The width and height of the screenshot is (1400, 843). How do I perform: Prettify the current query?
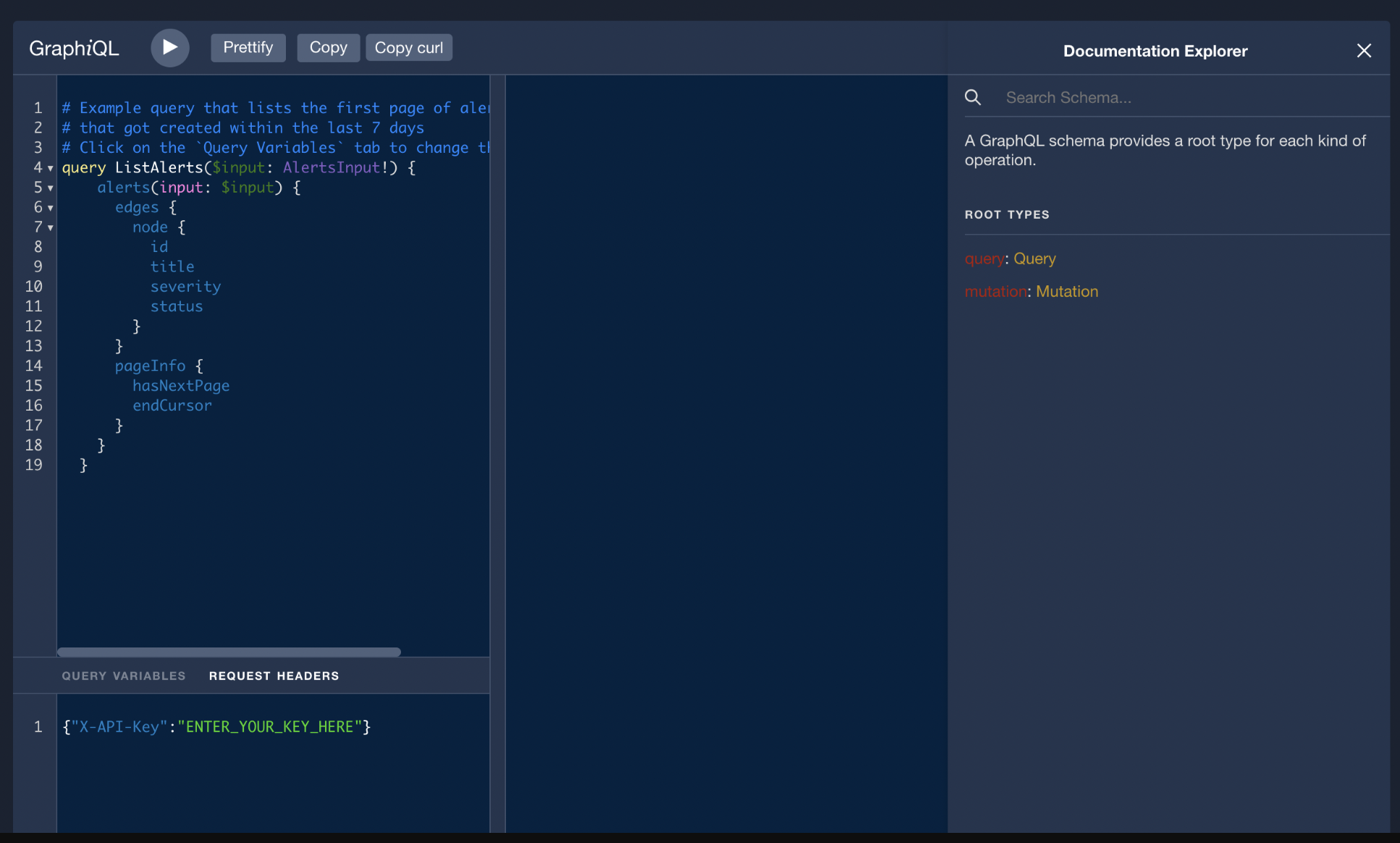tap(248, 47)
